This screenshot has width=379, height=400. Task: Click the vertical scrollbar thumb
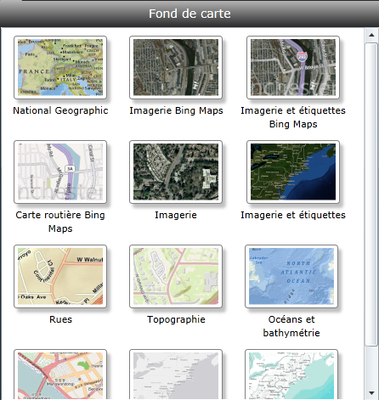coord(371,194)
